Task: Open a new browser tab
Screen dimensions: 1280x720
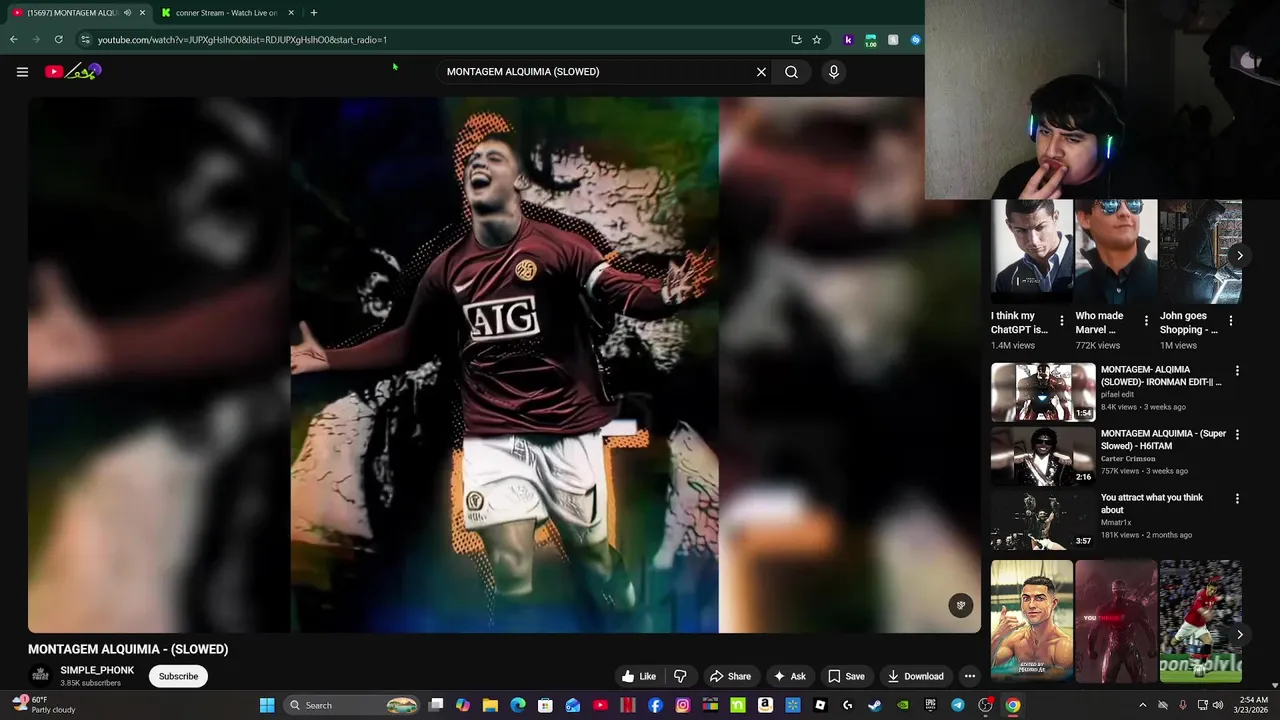Action: [313, 13]
